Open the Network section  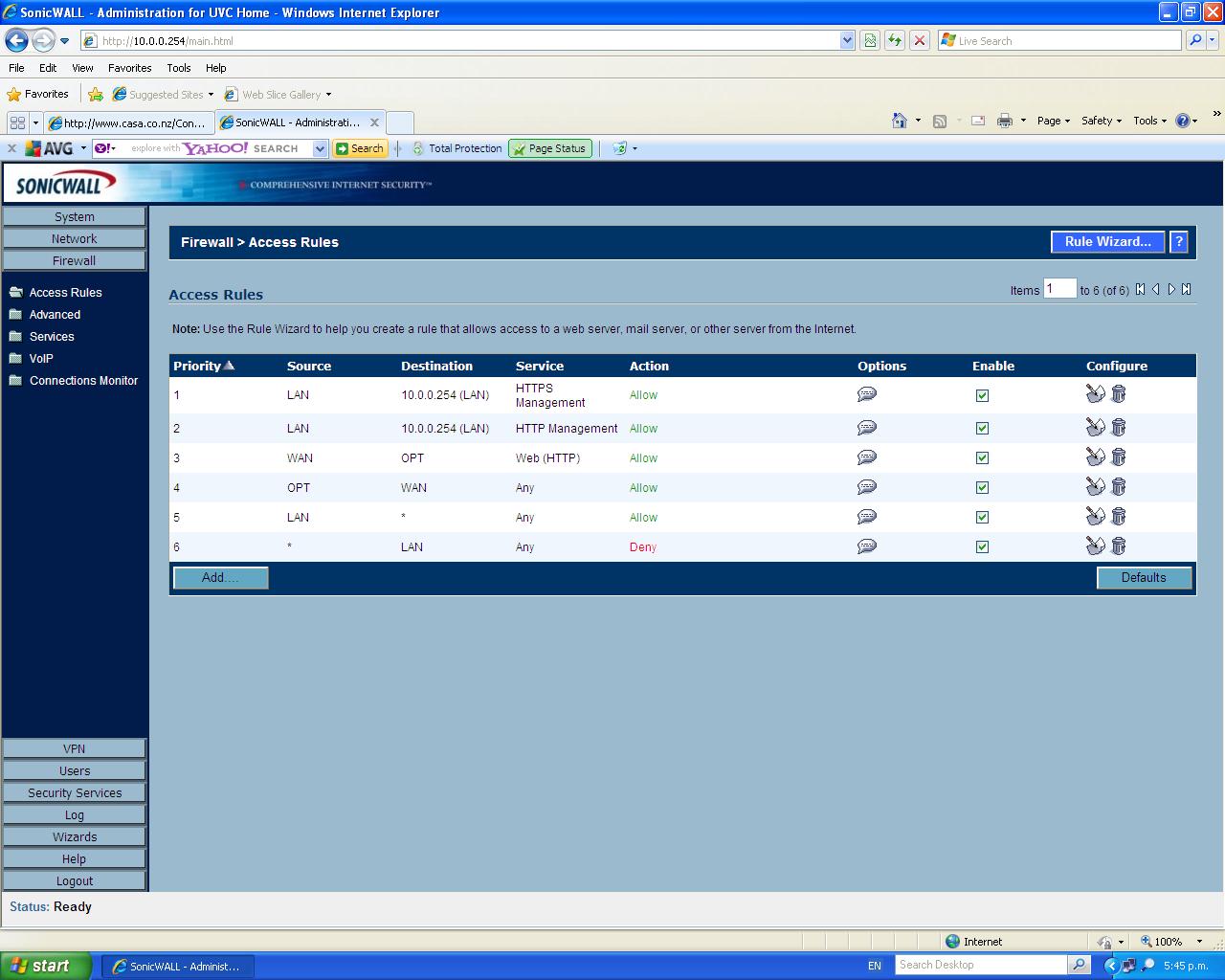point(75,238)
